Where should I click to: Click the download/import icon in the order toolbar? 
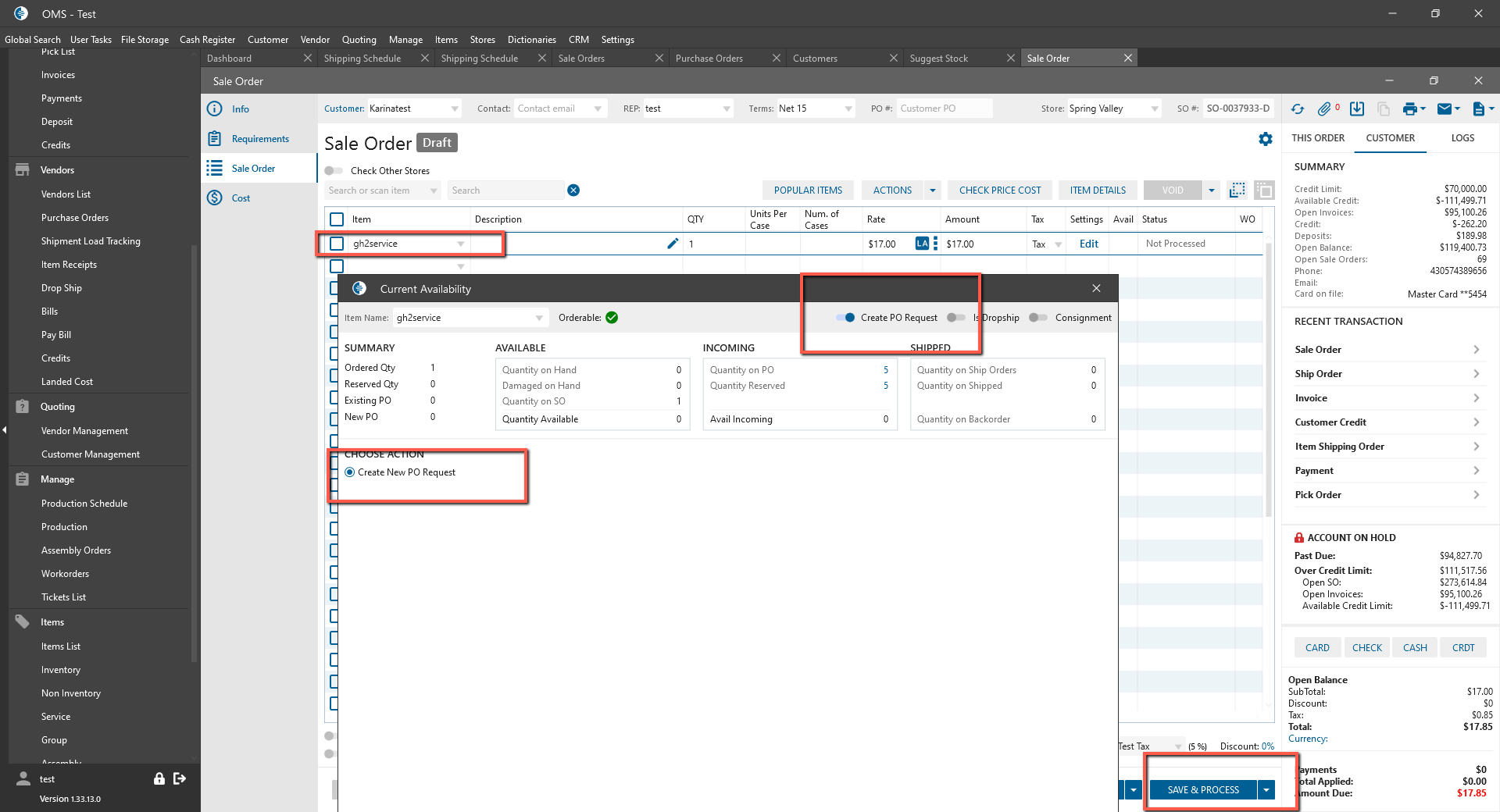click(1357, 109)
